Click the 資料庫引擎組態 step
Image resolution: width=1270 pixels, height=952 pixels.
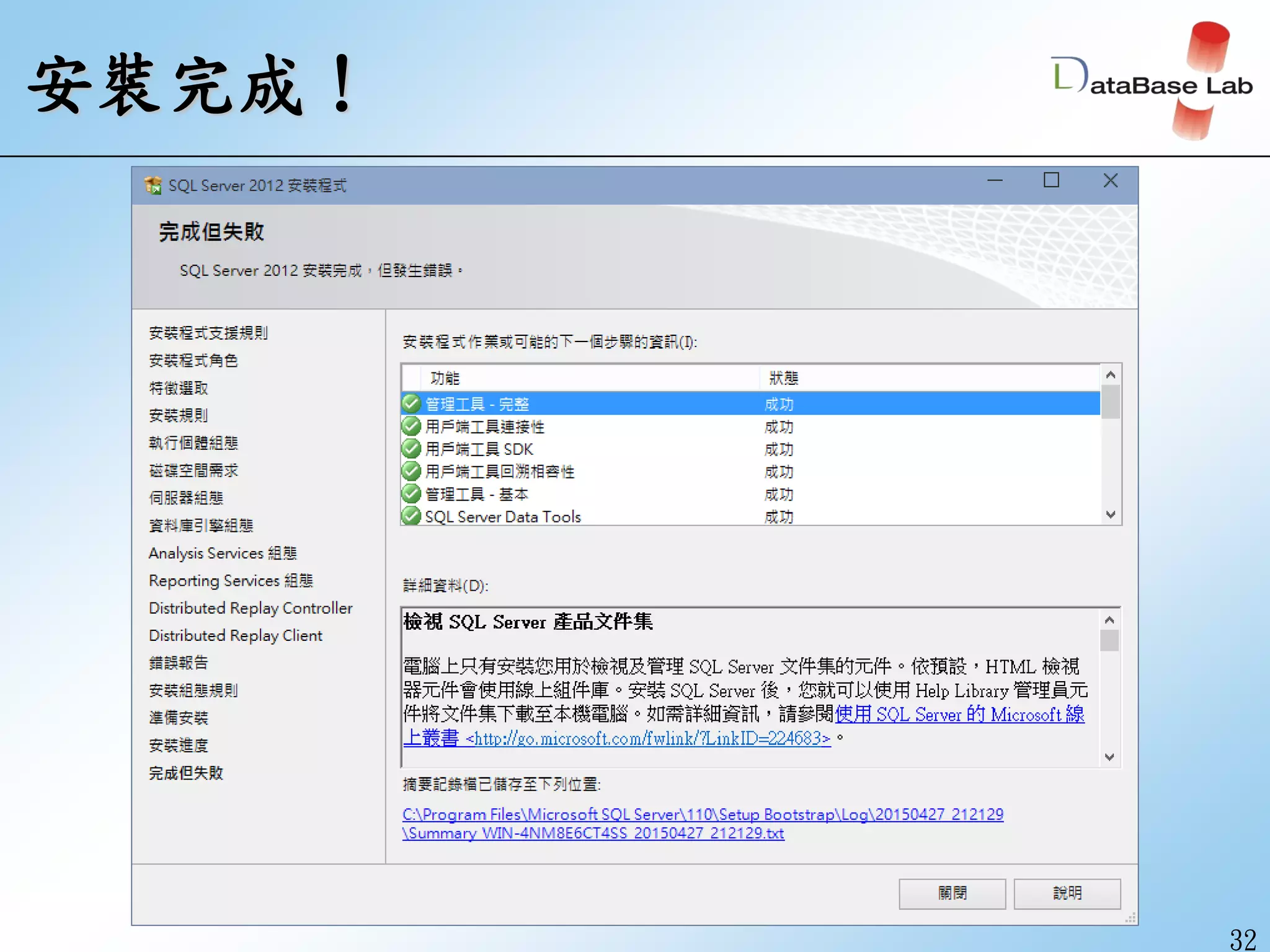201,526
